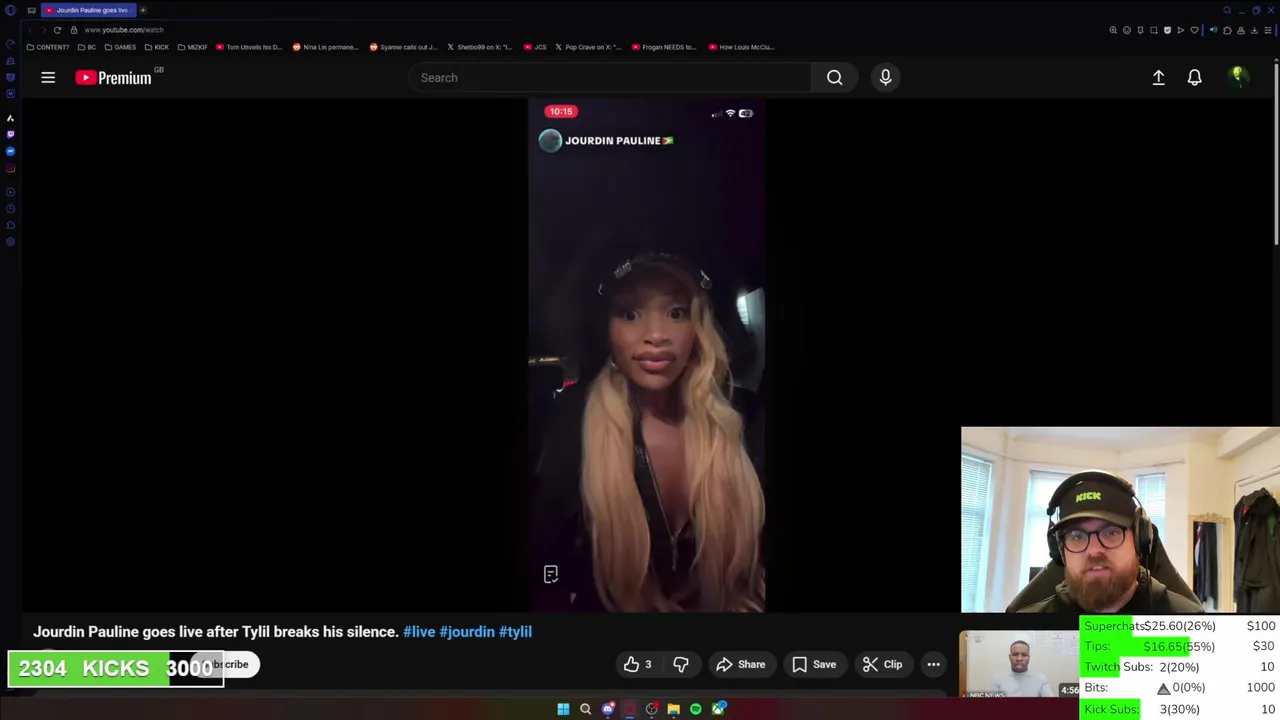The image size is (1280, 720).
Task: Open the browser easy setup menu
Action: (x=1268, y=30)
